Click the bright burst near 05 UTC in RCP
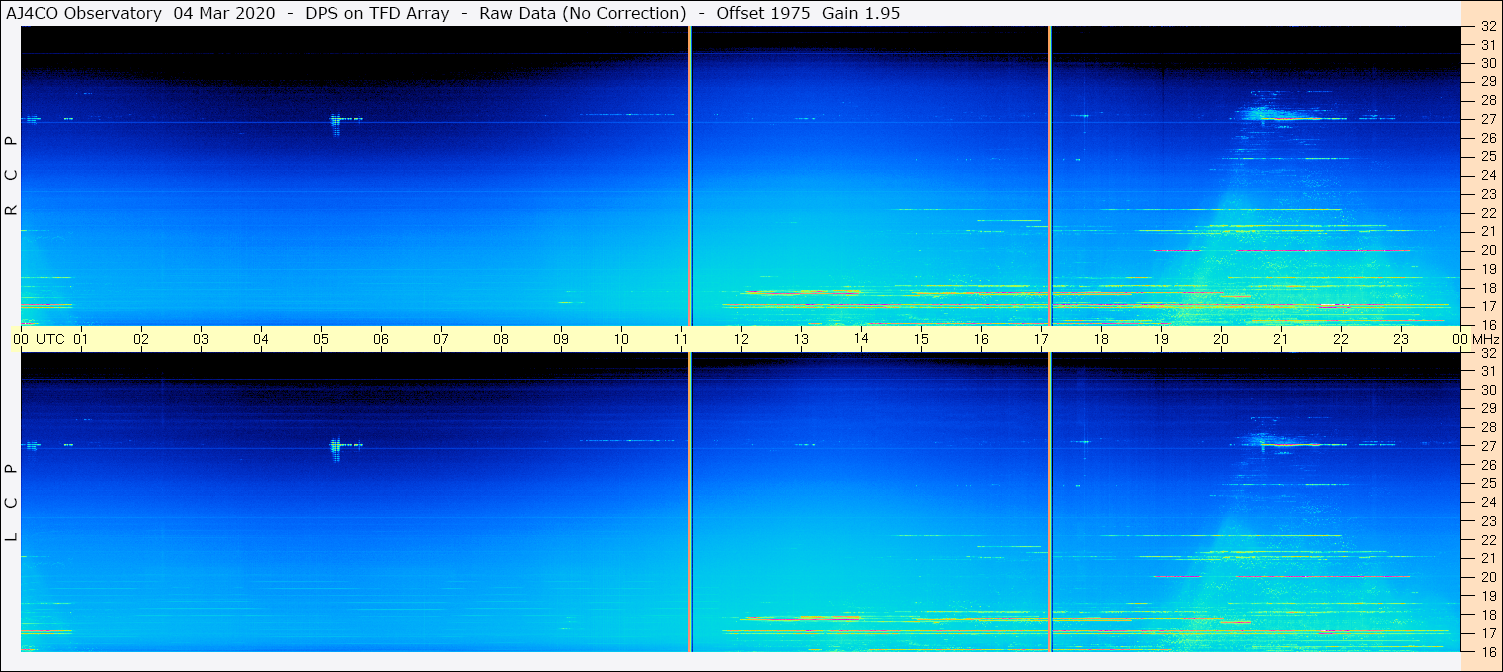The height and width of the screenshot is (672, 1503). point(336,123)
